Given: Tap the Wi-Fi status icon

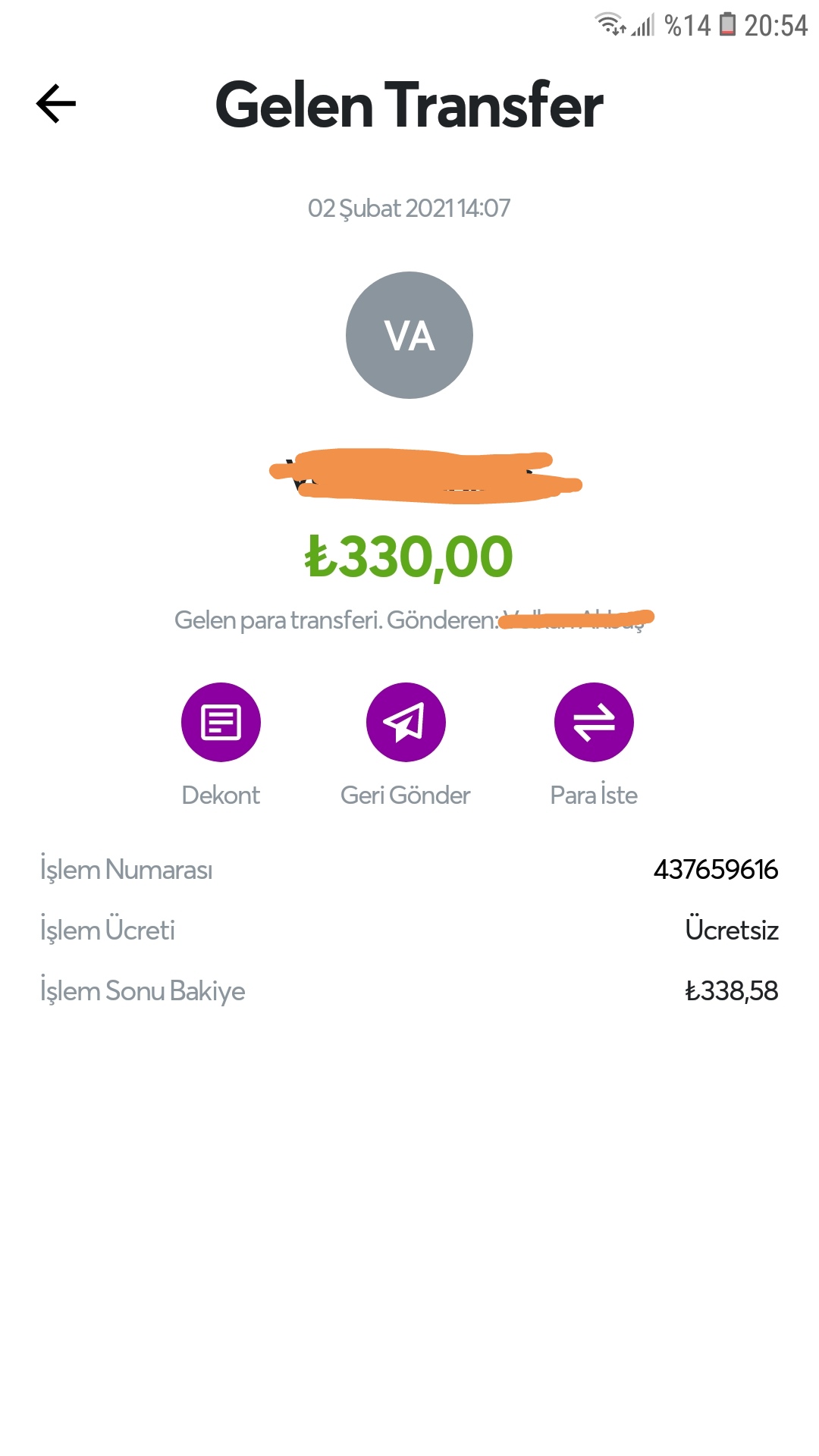Looking at the screenshot, I should 610,24.
